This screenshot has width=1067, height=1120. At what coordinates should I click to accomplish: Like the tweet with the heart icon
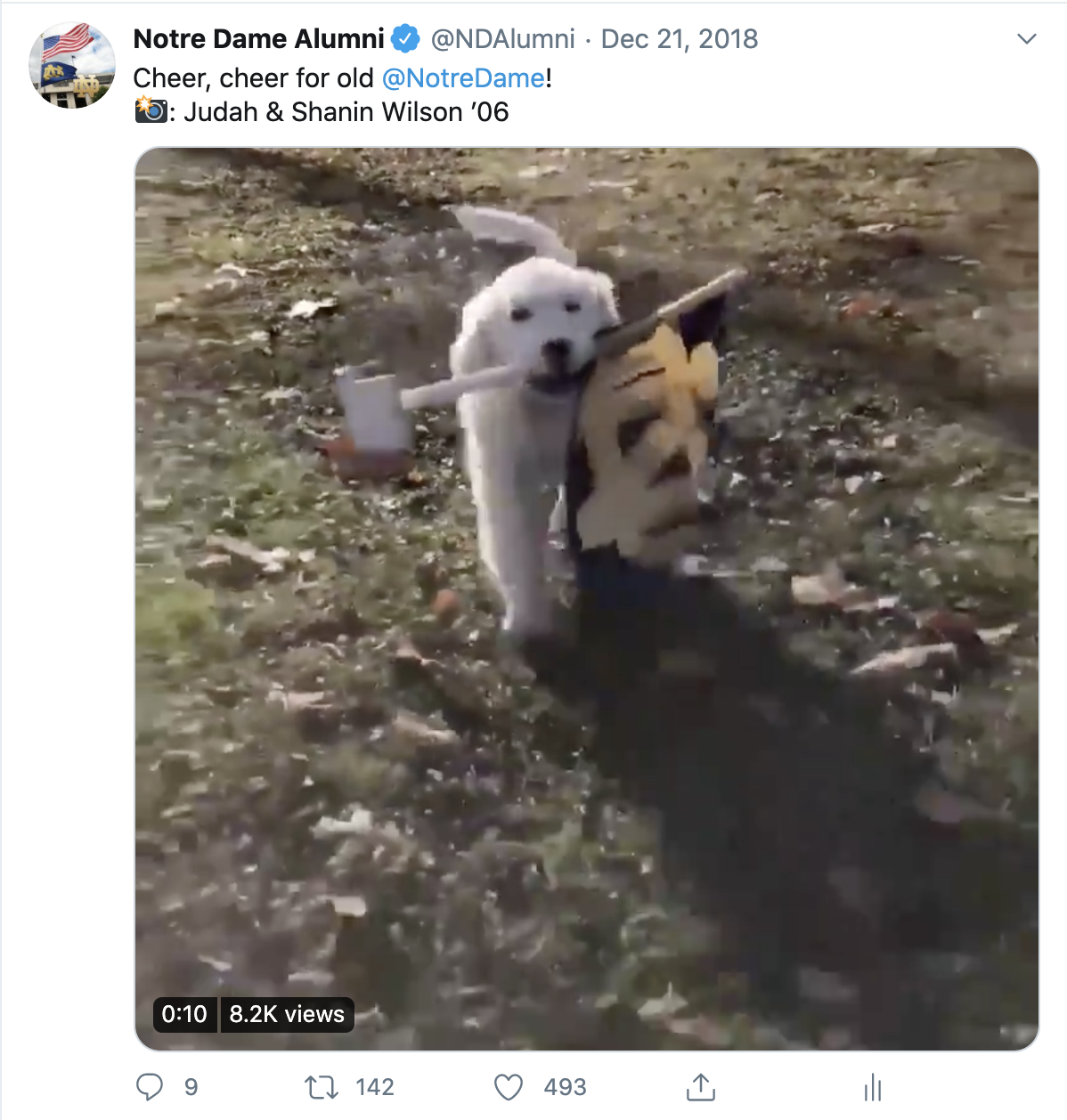click(509, 1087)
